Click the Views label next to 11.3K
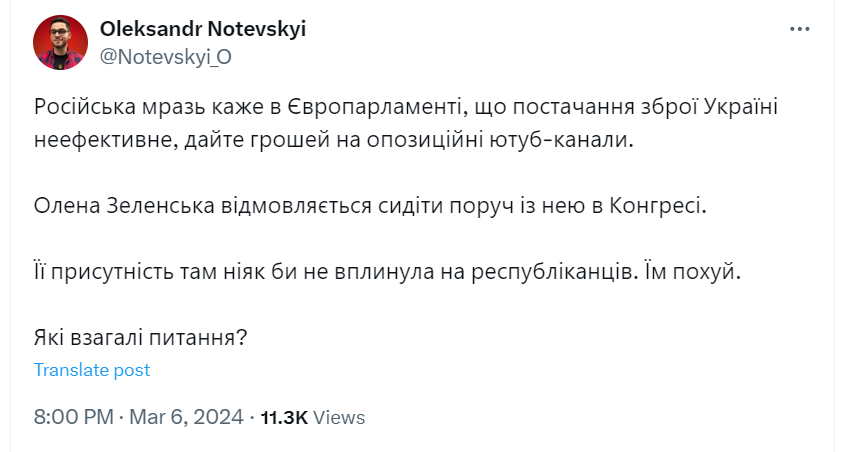The width and height of the screenshot is (842, 452). tap(339, 418)
